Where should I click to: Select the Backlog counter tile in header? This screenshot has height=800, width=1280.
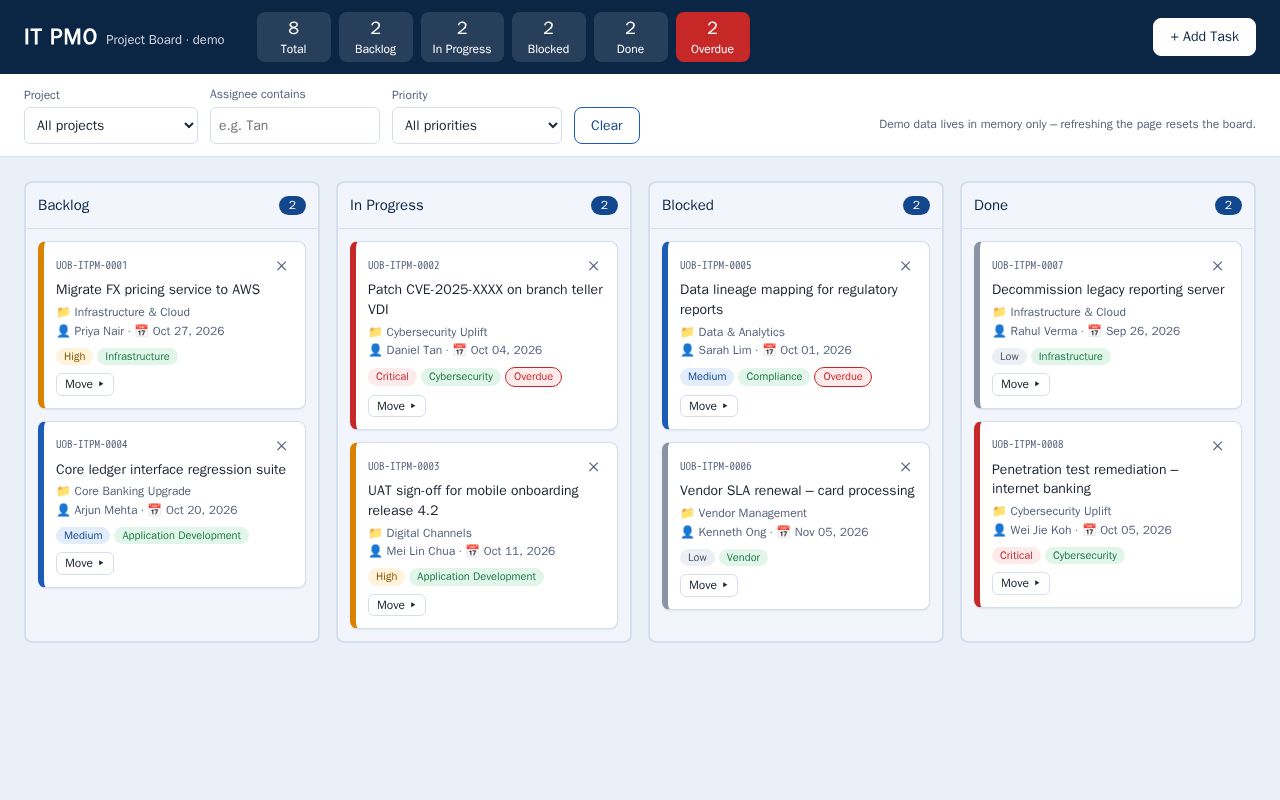[x=376, y=37]
